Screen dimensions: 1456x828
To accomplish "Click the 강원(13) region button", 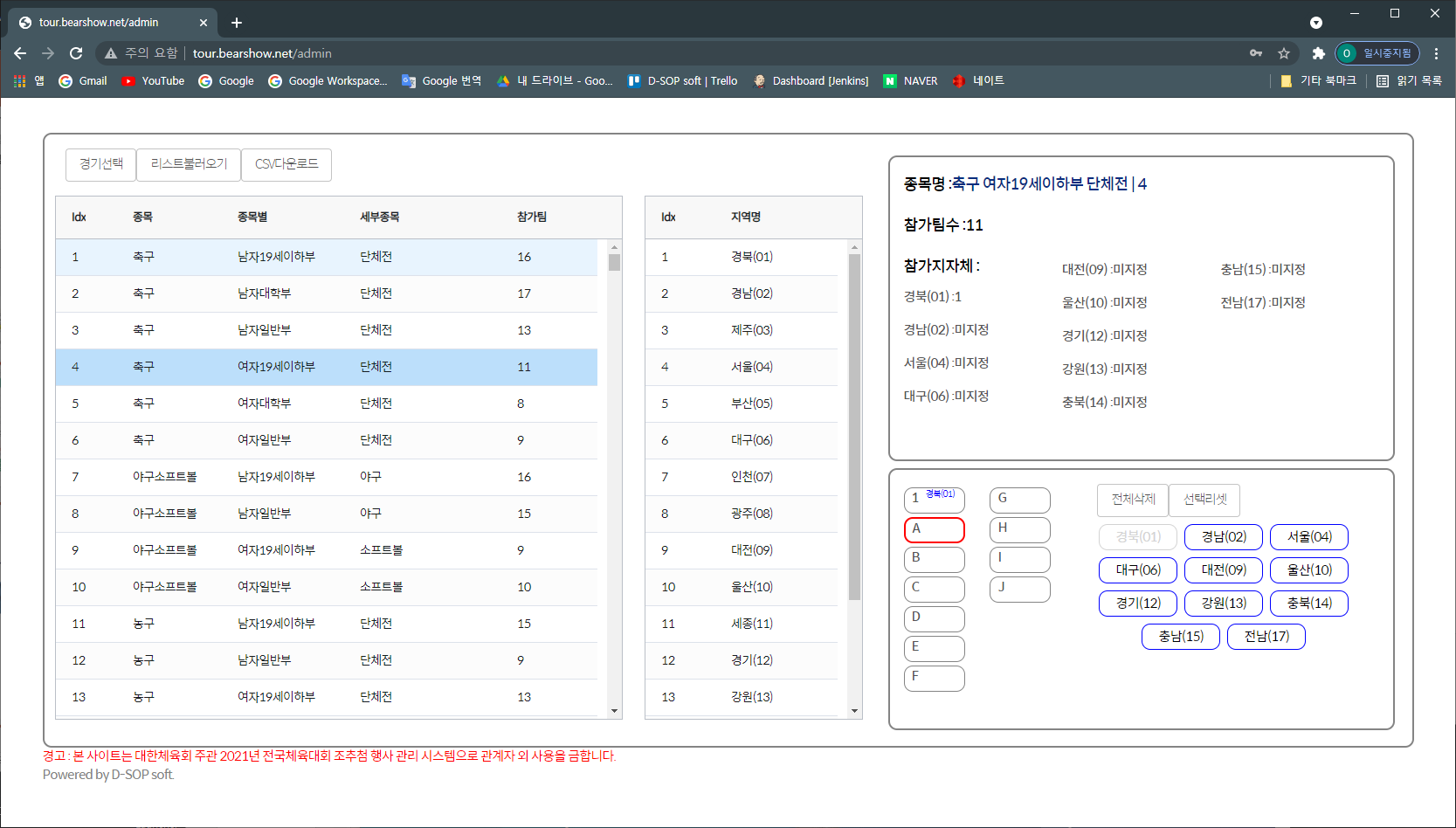I will (1224, 604).
